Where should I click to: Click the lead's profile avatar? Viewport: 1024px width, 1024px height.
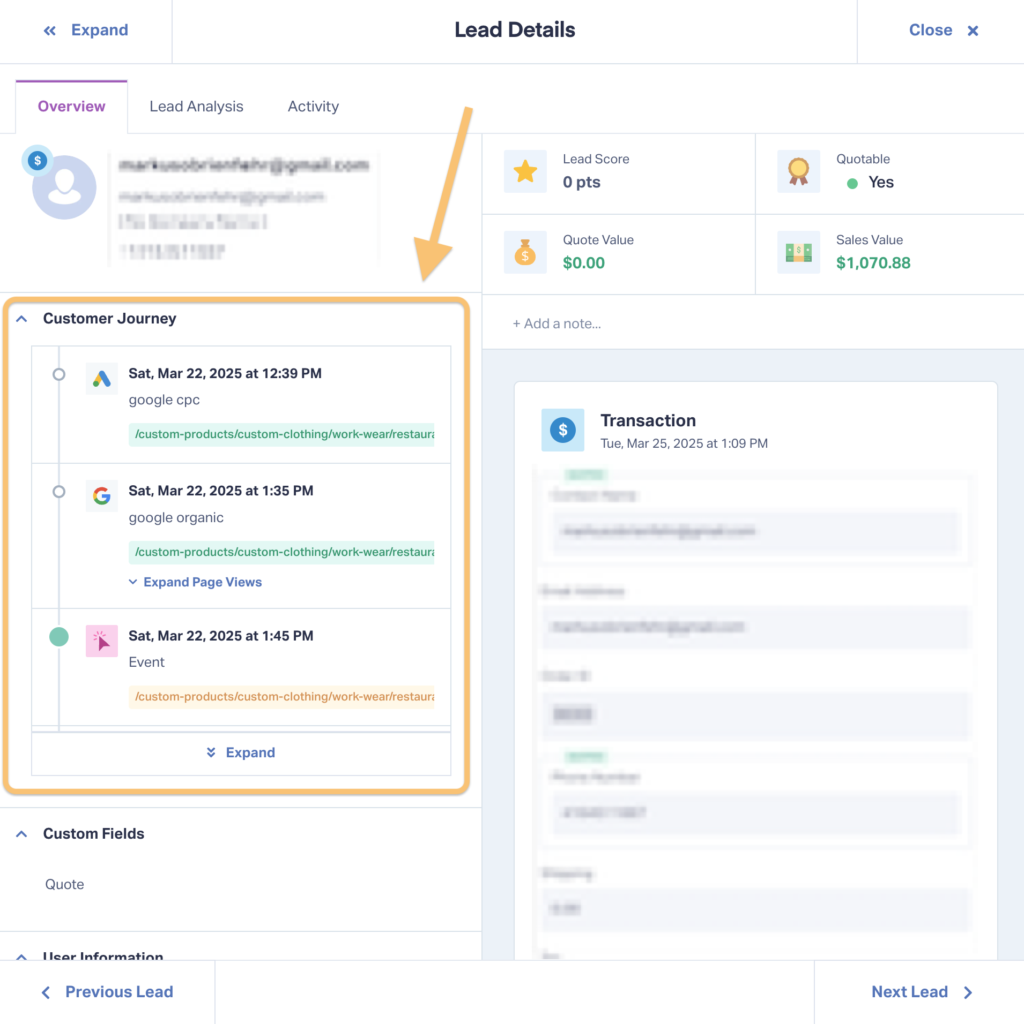coord(64,187)
